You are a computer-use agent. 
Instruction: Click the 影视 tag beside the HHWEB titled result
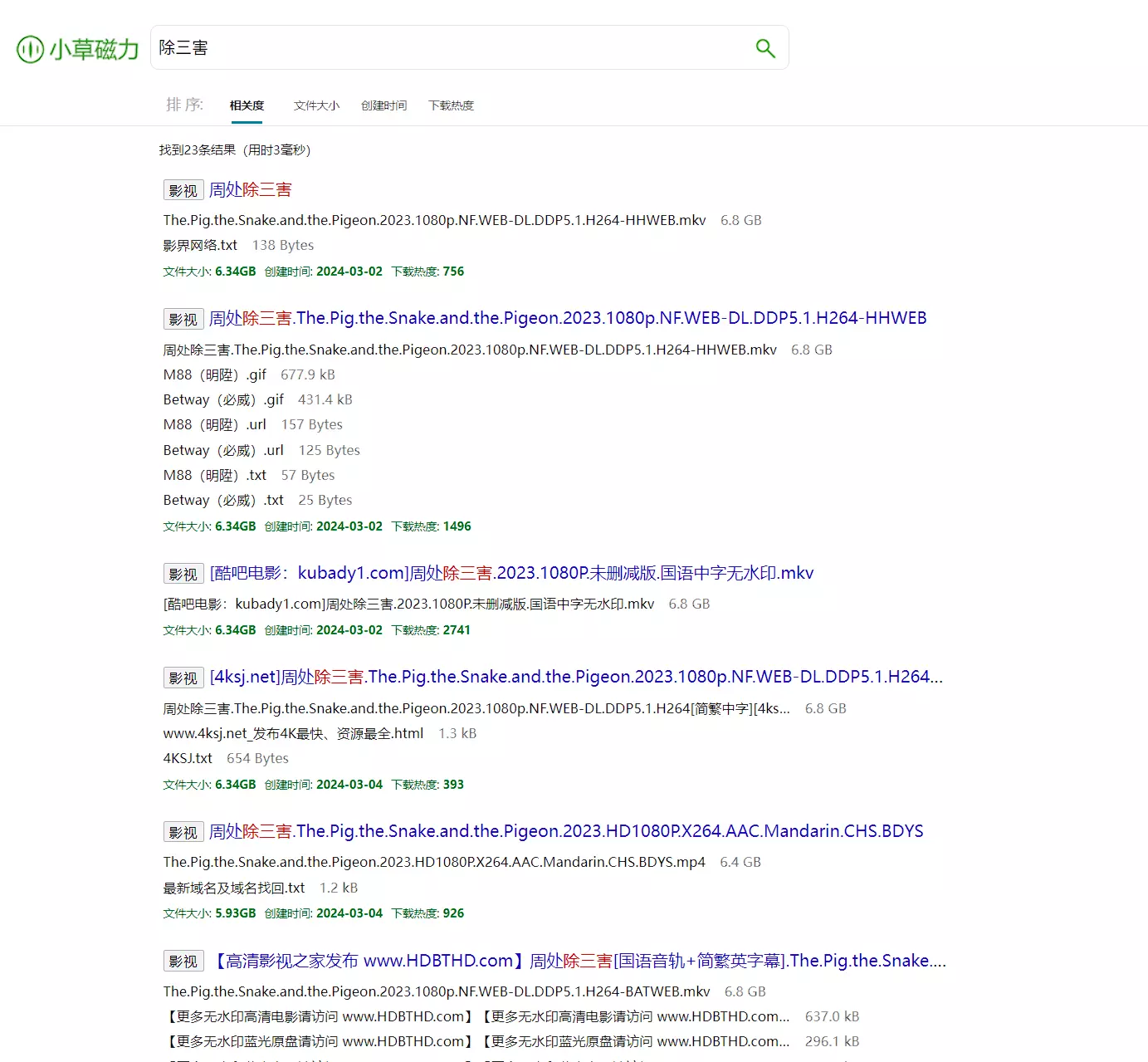coord(183,319)
